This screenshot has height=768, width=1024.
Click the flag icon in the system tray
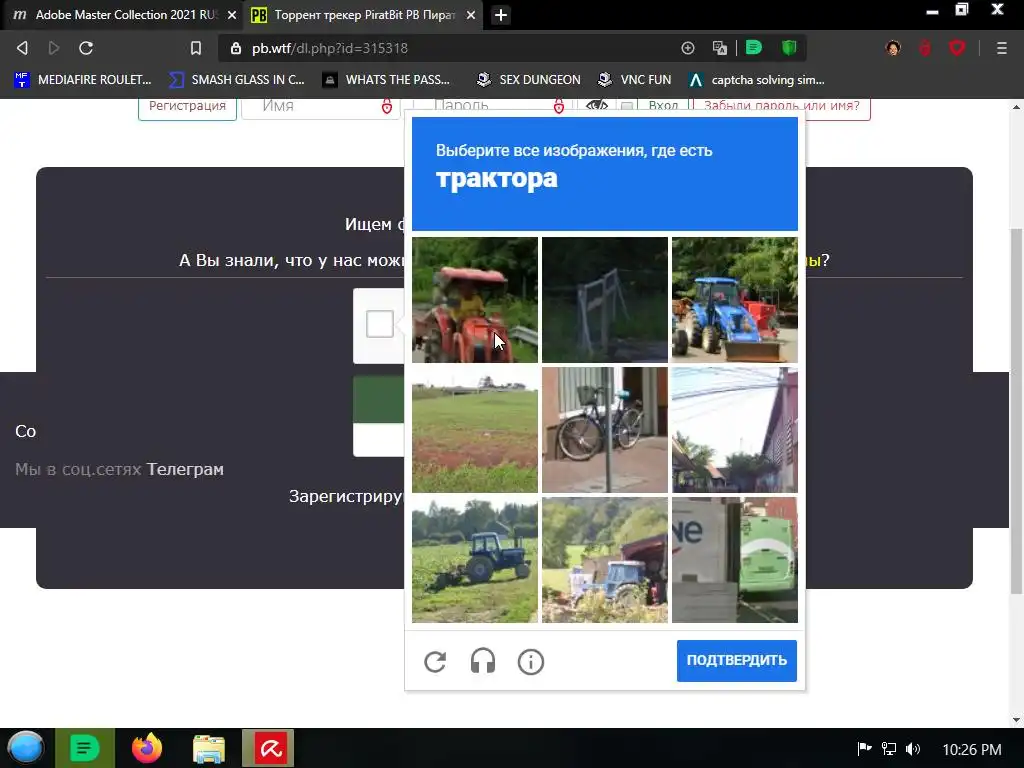pyautogui.click(x=865, y=748)
